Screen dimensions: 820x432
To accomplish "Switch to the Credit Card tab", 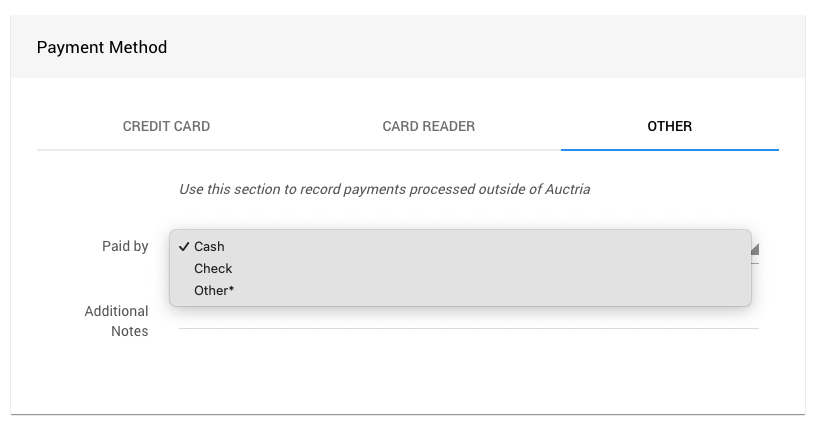I will [x=166, y=127].
